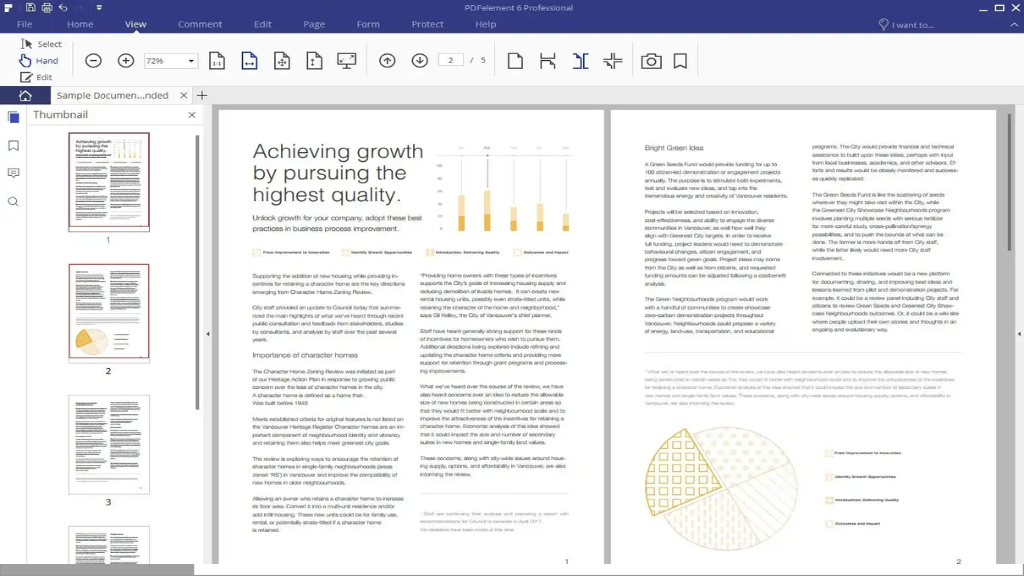Collapse the ribbon with the chevron
Viewport: 1024px width, 576px height.
point(1014,25)
